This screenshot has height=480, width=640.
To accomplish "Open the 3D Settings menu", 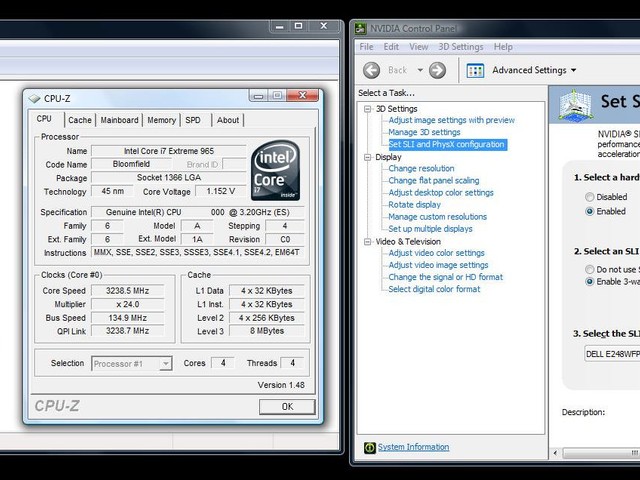I will (460, 47).
